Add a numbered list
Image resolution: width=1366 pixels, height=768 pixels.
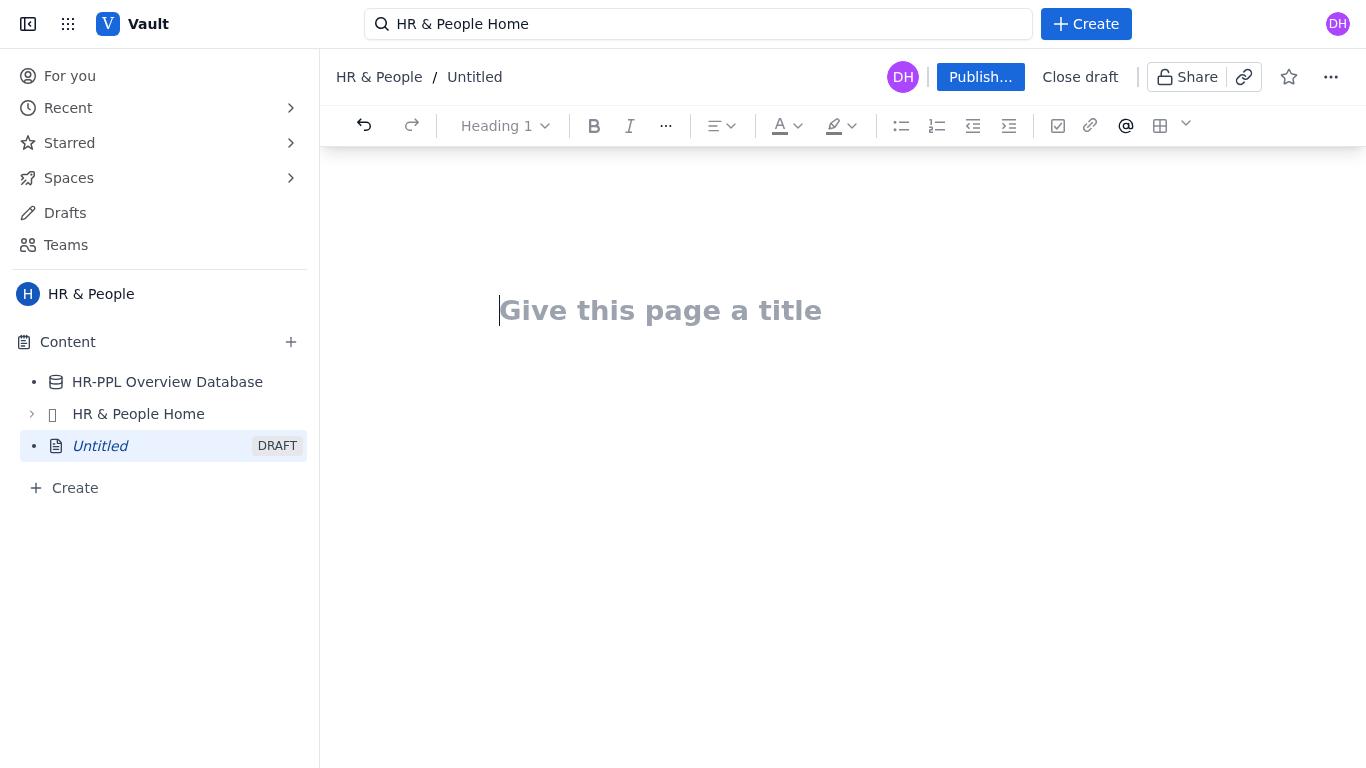[937, 125]
